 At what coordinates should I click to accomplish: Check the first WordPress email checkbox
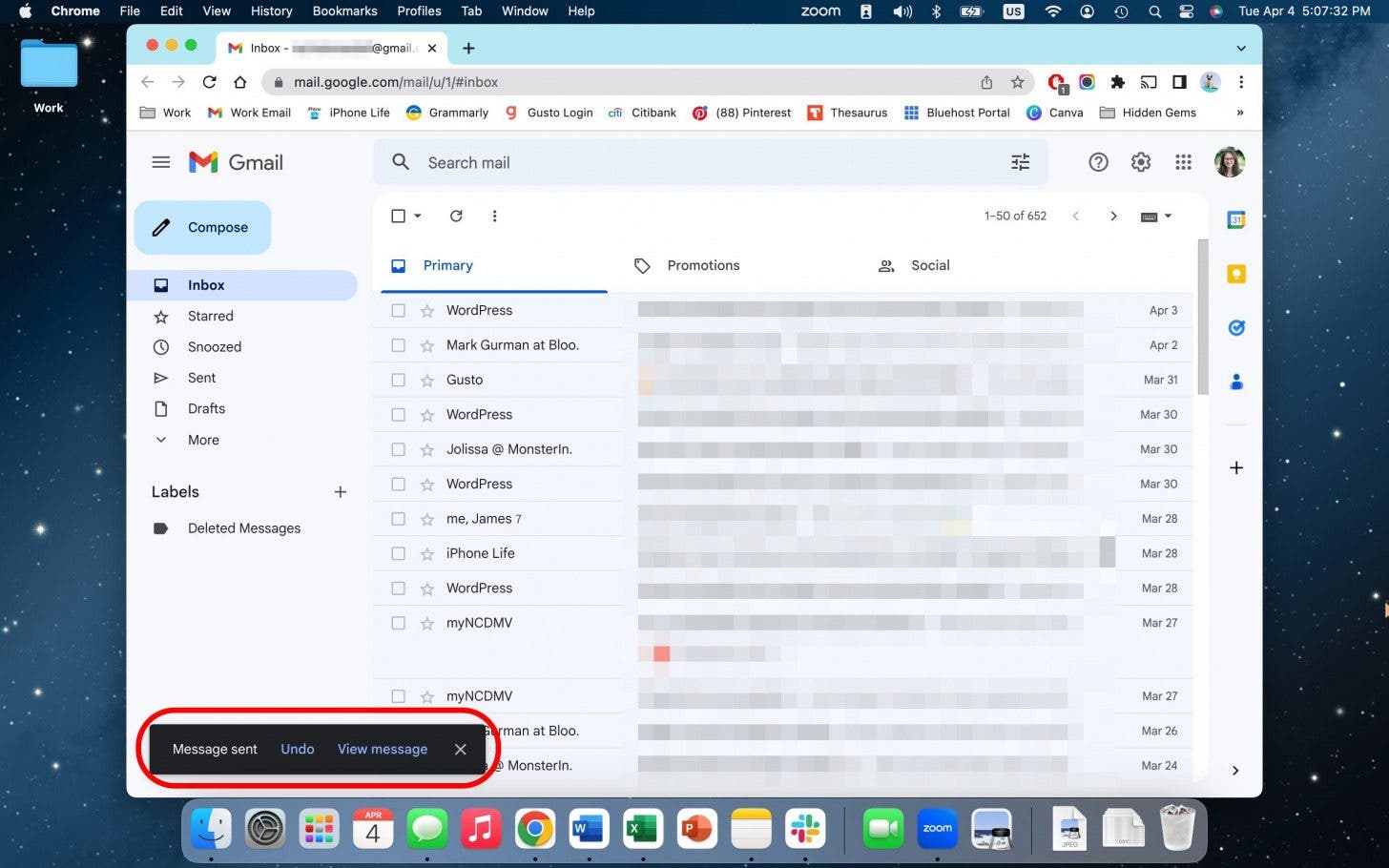(x=398, y=311)
